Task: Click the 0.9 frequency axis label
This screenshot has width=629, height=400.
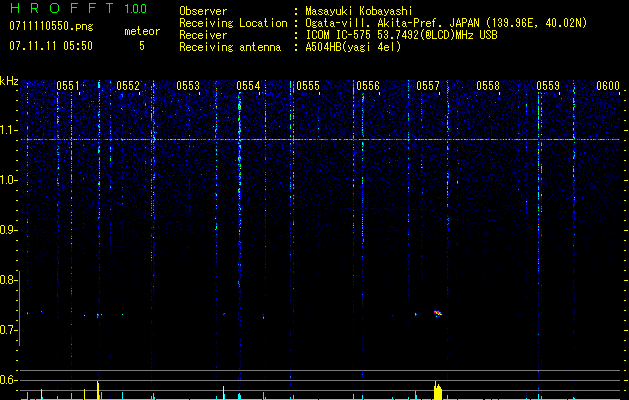Action: pyautogui.click(x=9, y=230)
